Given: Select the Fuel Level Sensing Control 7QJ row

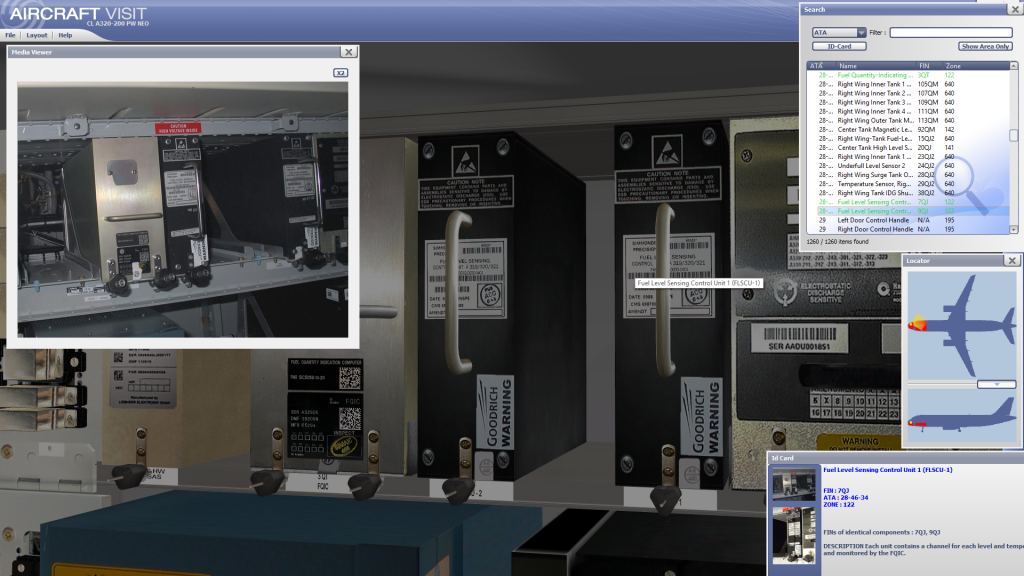Looking at the screenshot, I should click(908, 202).
